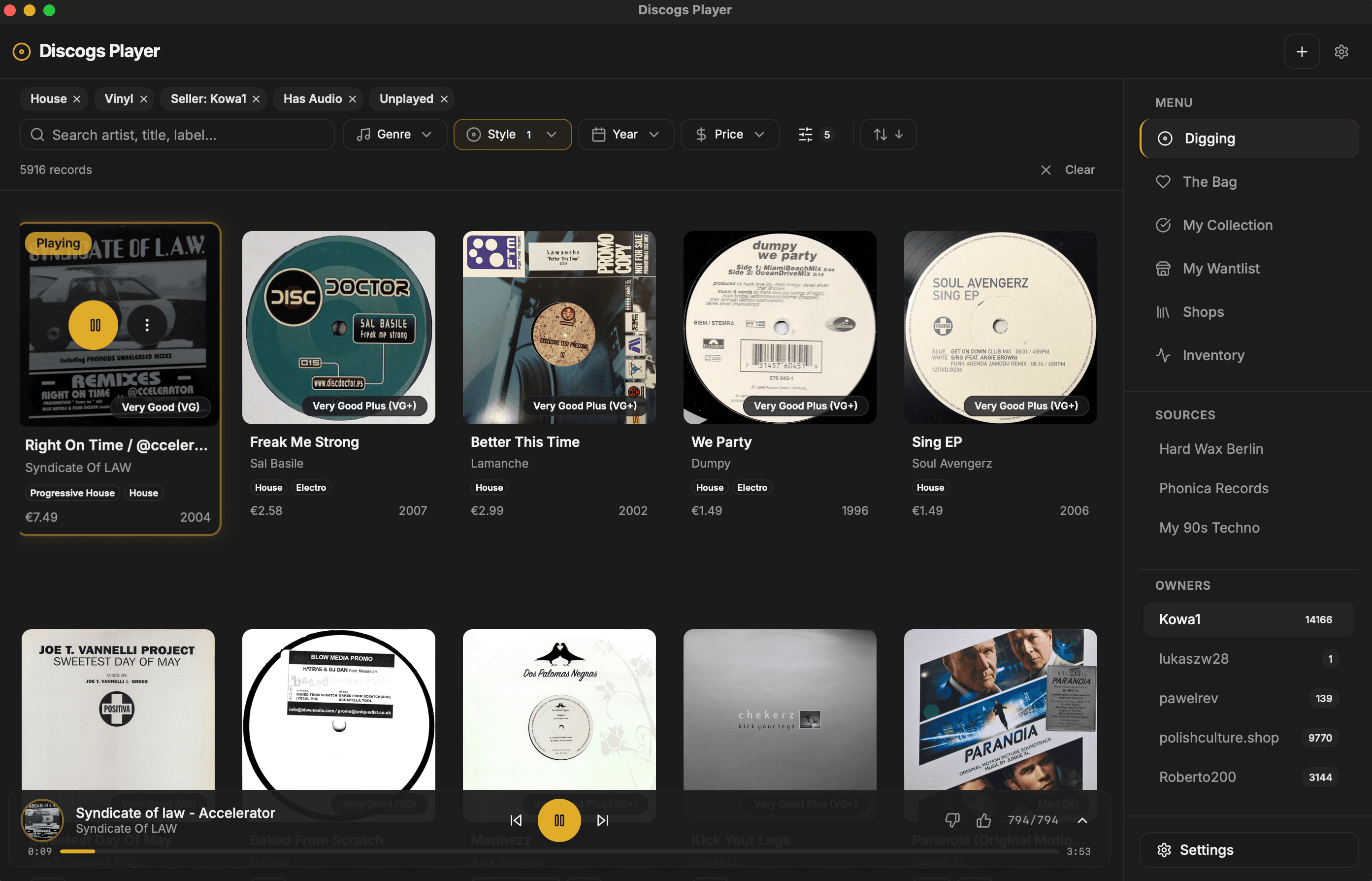Image resolution: width=1372 pixels, height=881 pixels.
Task: Toggle thumbs up for the current track
Action: coord(984,820)
